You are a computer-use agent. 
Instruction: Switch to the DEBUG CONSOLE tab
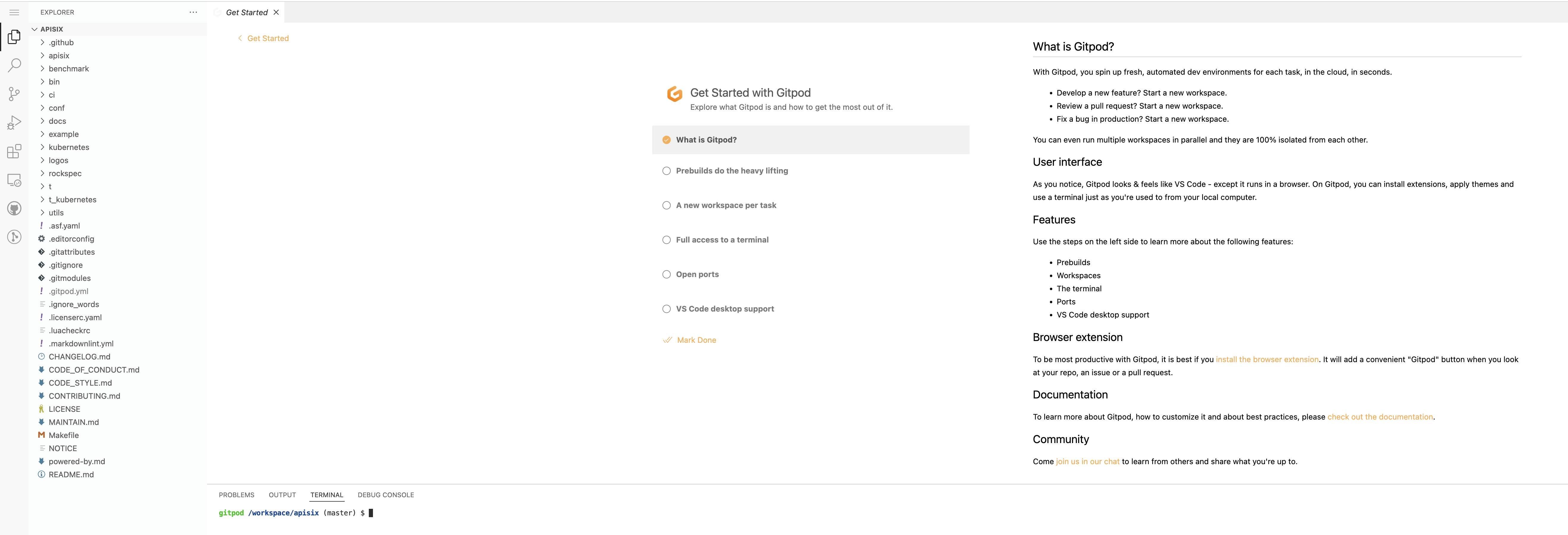pyautogui.click(x=386, y=495)
